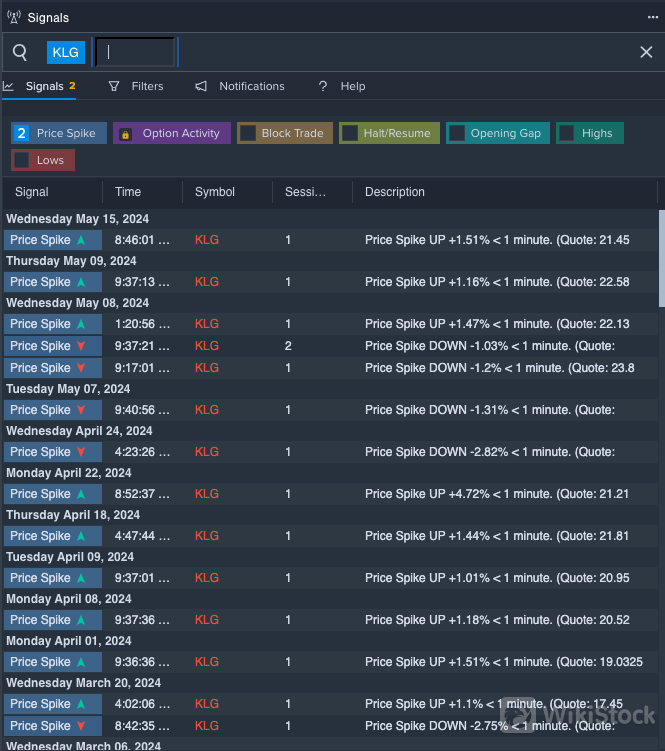
Task: Toggle the Lows signal checkbox
Action: [22, 160]
